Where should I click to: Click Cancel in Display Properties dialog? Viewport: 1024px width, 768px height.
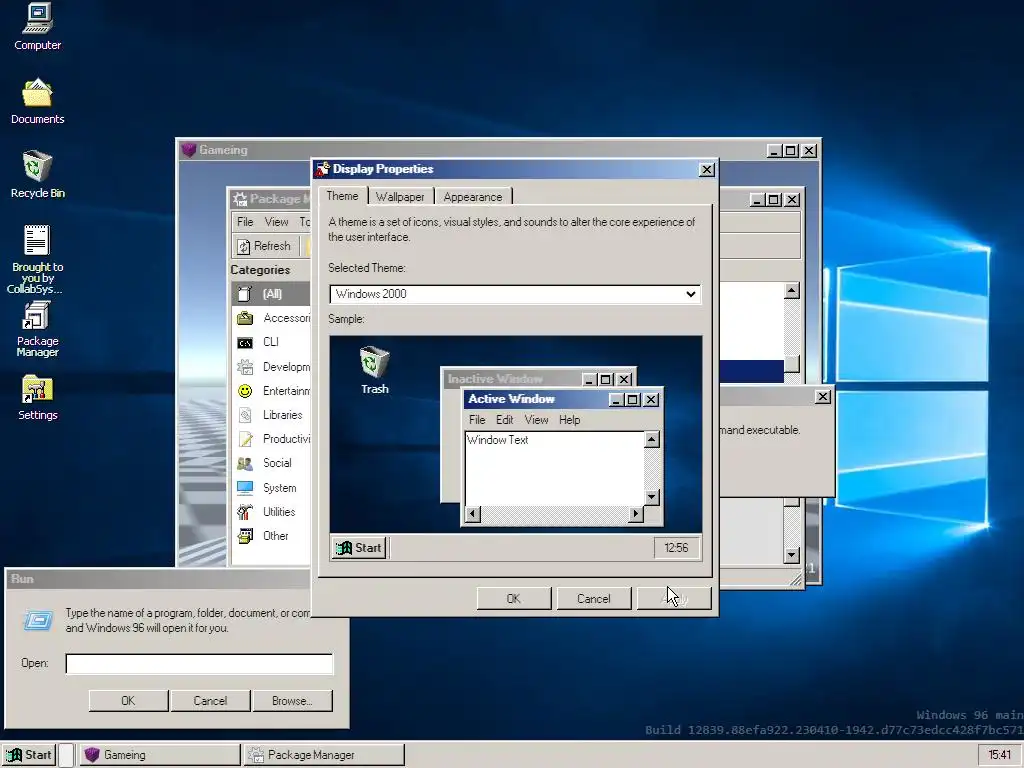pos(594,598)
